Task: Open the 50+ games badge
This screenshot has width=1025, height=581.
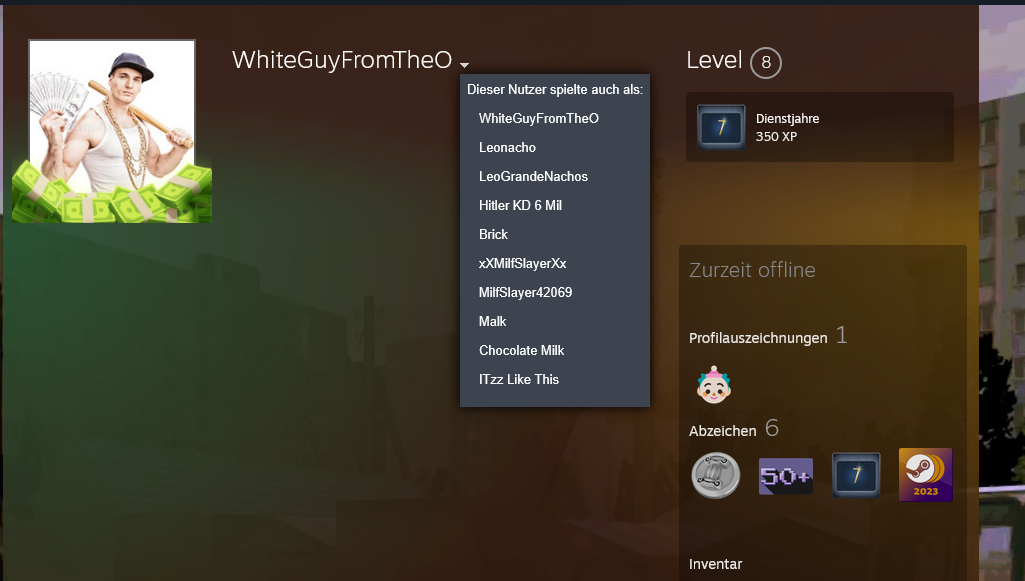Action: (x=786, y=476)
